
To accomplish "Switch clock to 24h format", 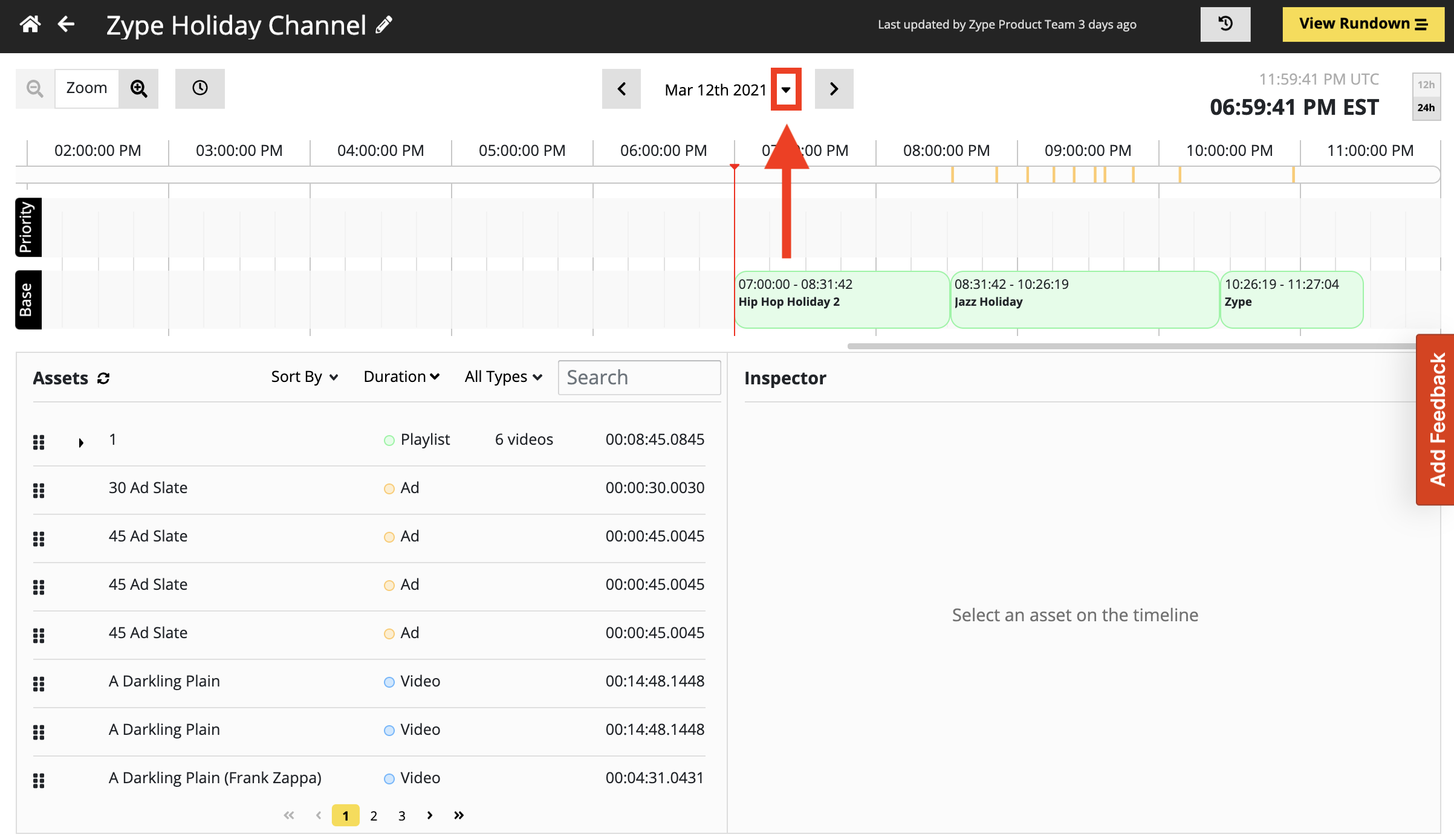I will coord(1426,108).
